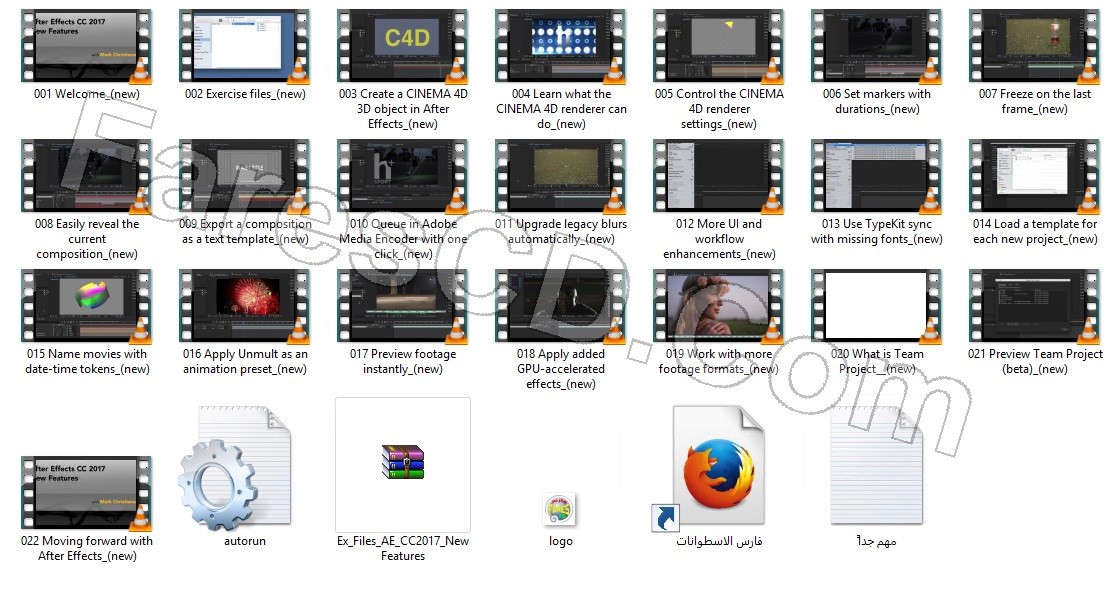Select the 019 Work with more footage video icon
The height and width of the screenshot is (603, 1119).
[x=719, y=306]
